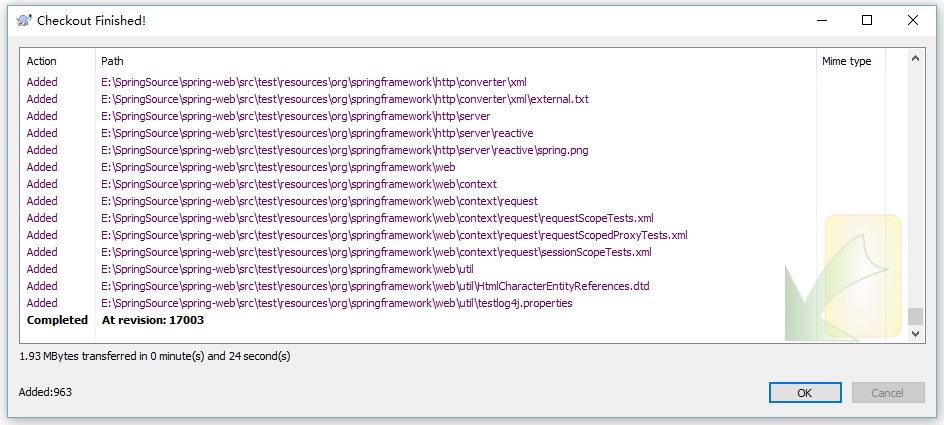Click the TortoiseSVN title bar icon

pos(23,20)
